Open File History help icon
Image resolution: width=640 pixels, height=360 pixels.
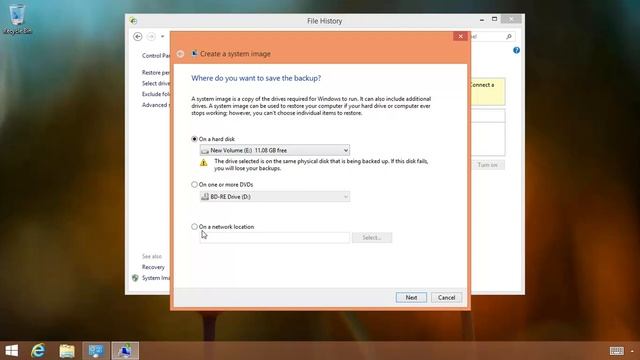516,50
